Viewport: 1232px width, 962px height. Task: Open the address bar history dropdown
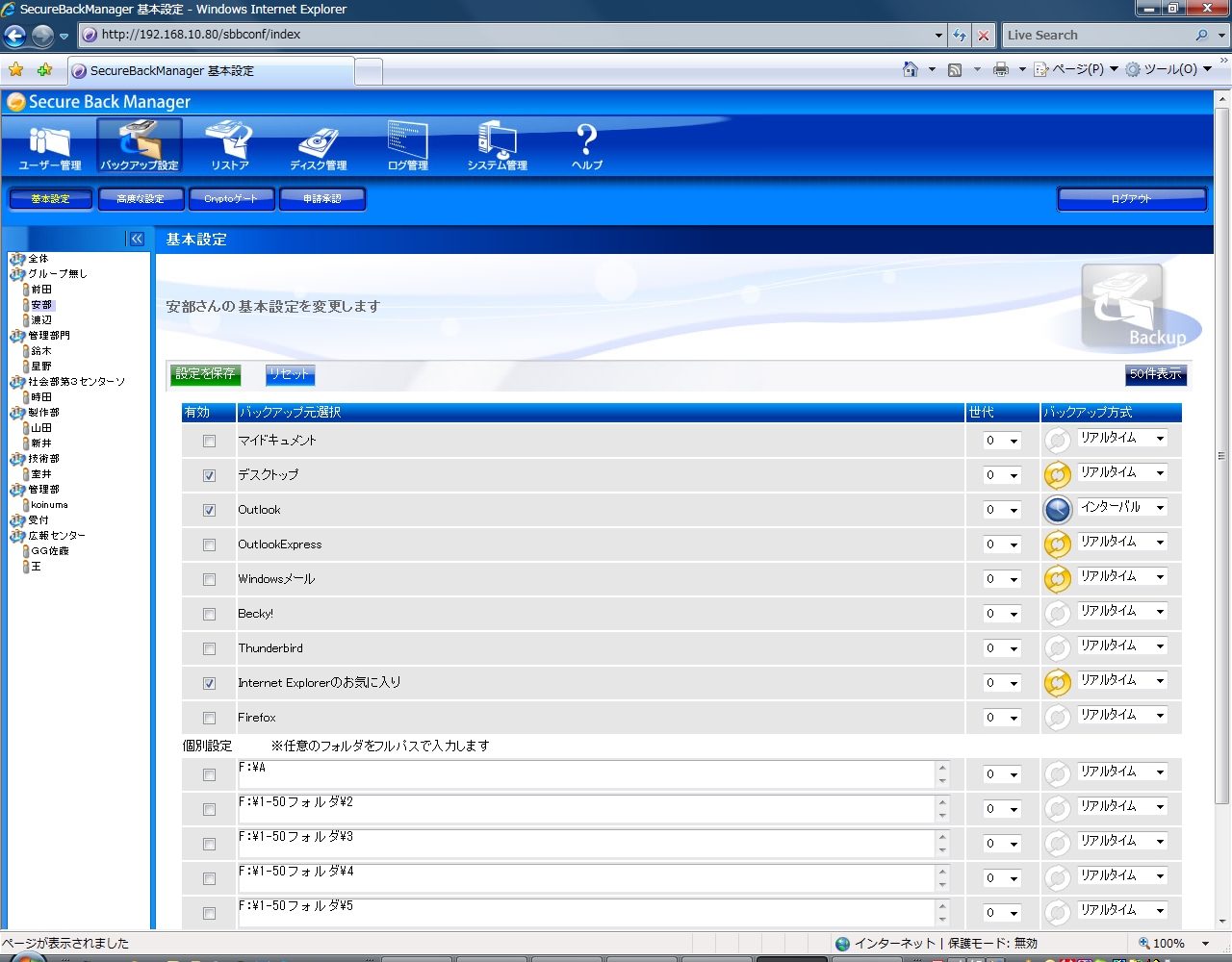tap(939, 36)
